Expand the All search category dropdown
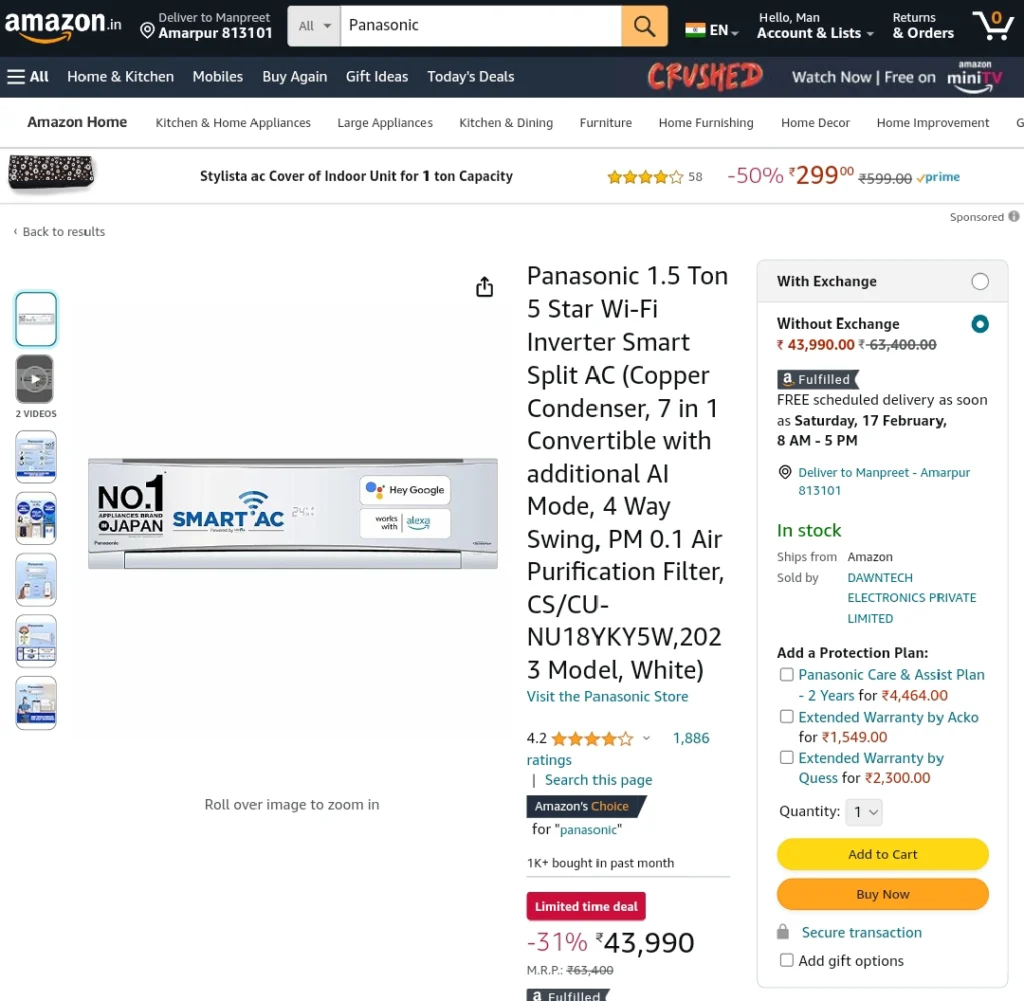 click(314, 26)
